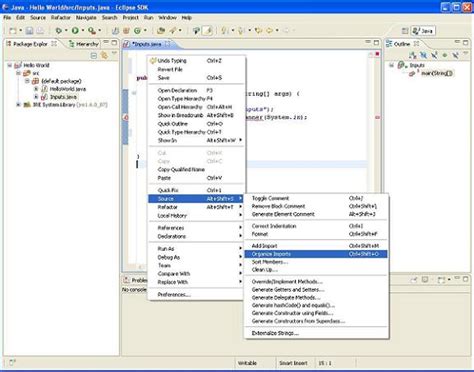
Task: Collapse the src folder node
Action: tap(18, 73)
